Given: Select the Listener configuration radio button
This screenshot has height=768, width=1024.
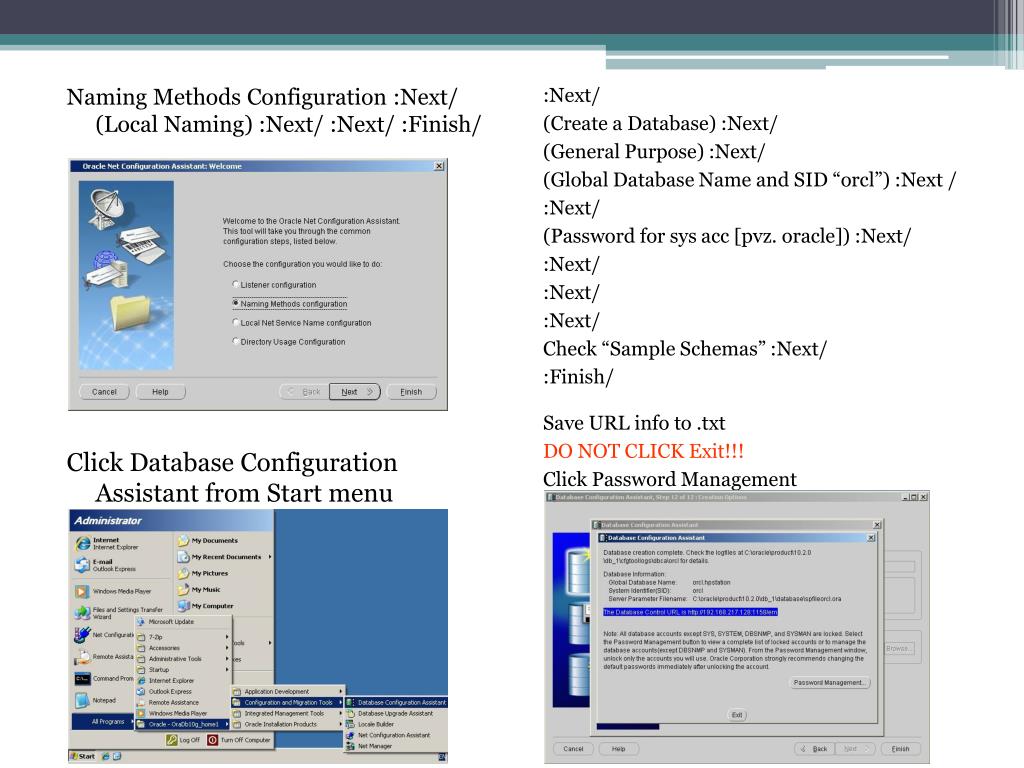Looking at the screenshot, I should [236, 284].
